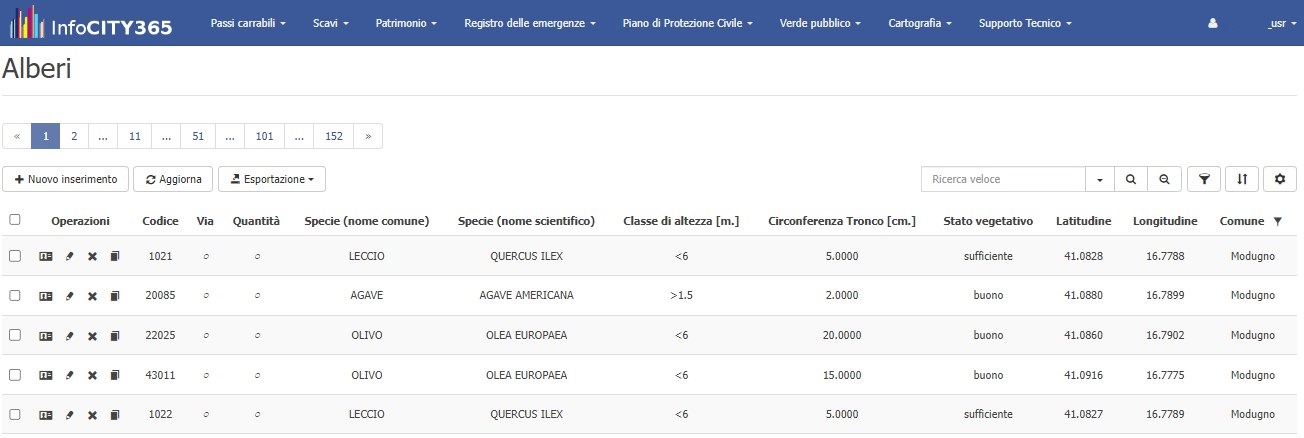The image size is (1304, 438).
Task: Open the sort order button
Action: [x=1242, y=179]
